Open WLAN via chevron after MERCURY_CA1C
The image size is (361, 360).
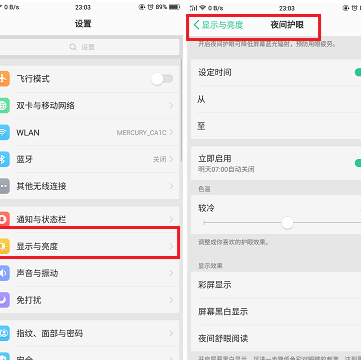pyautogui.click(x=171, y=133)
